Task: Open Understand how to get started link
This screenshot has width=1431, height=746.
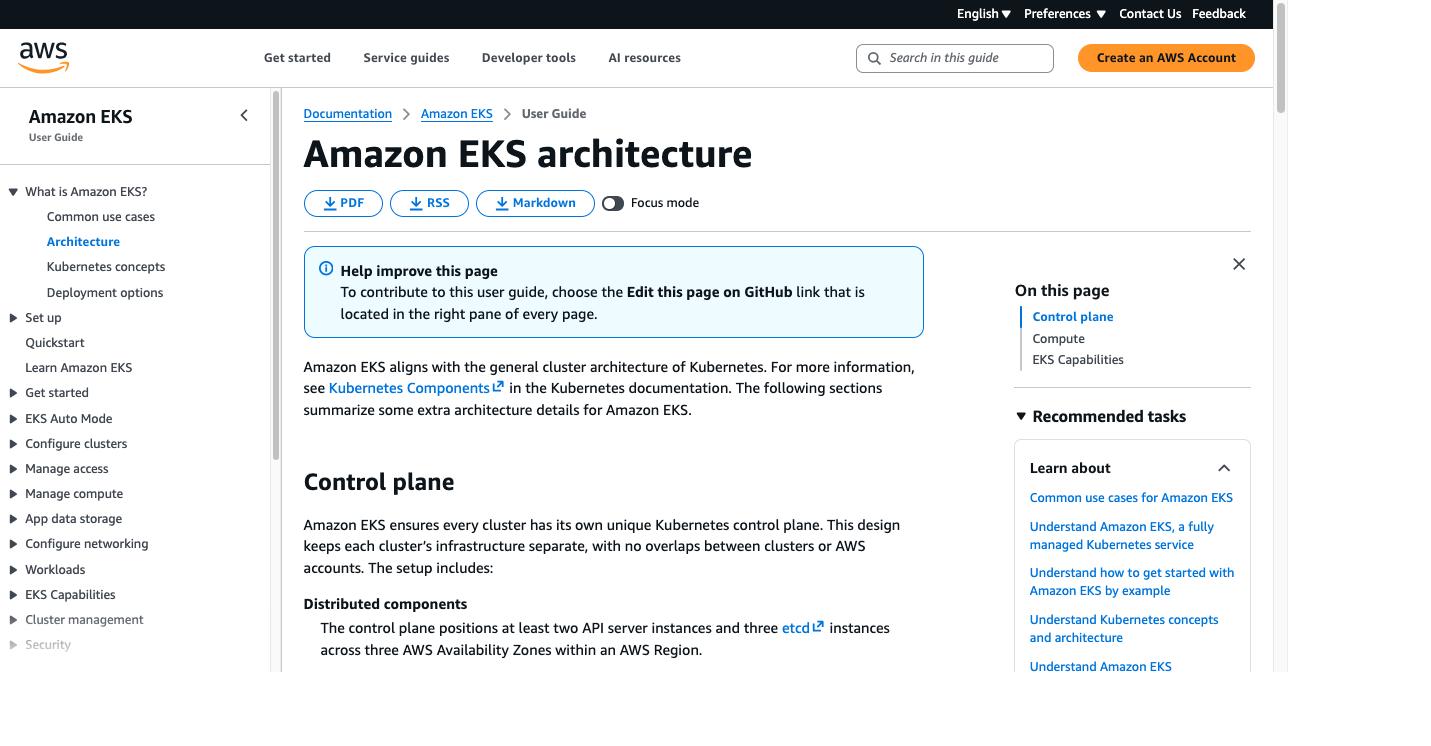Action: point(1132,582)
